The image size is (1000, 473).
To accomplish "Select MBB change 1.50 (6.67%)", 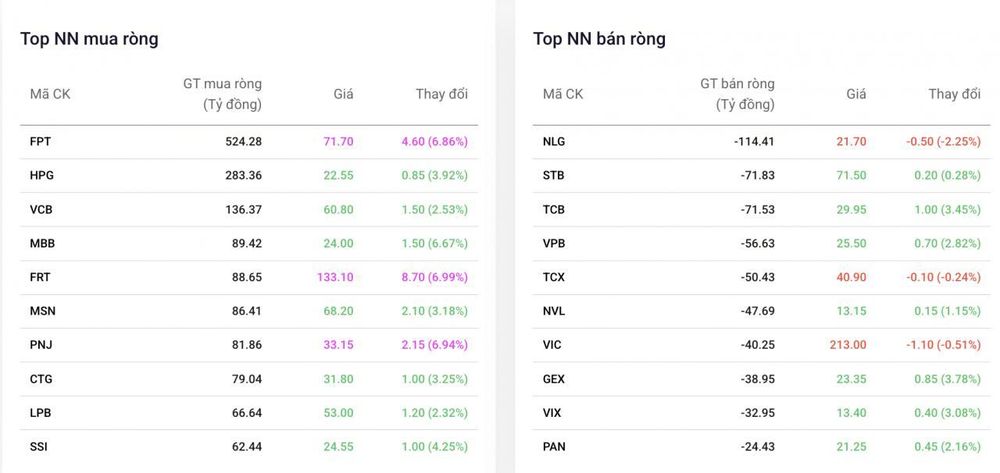I will (x=434, y=243).
